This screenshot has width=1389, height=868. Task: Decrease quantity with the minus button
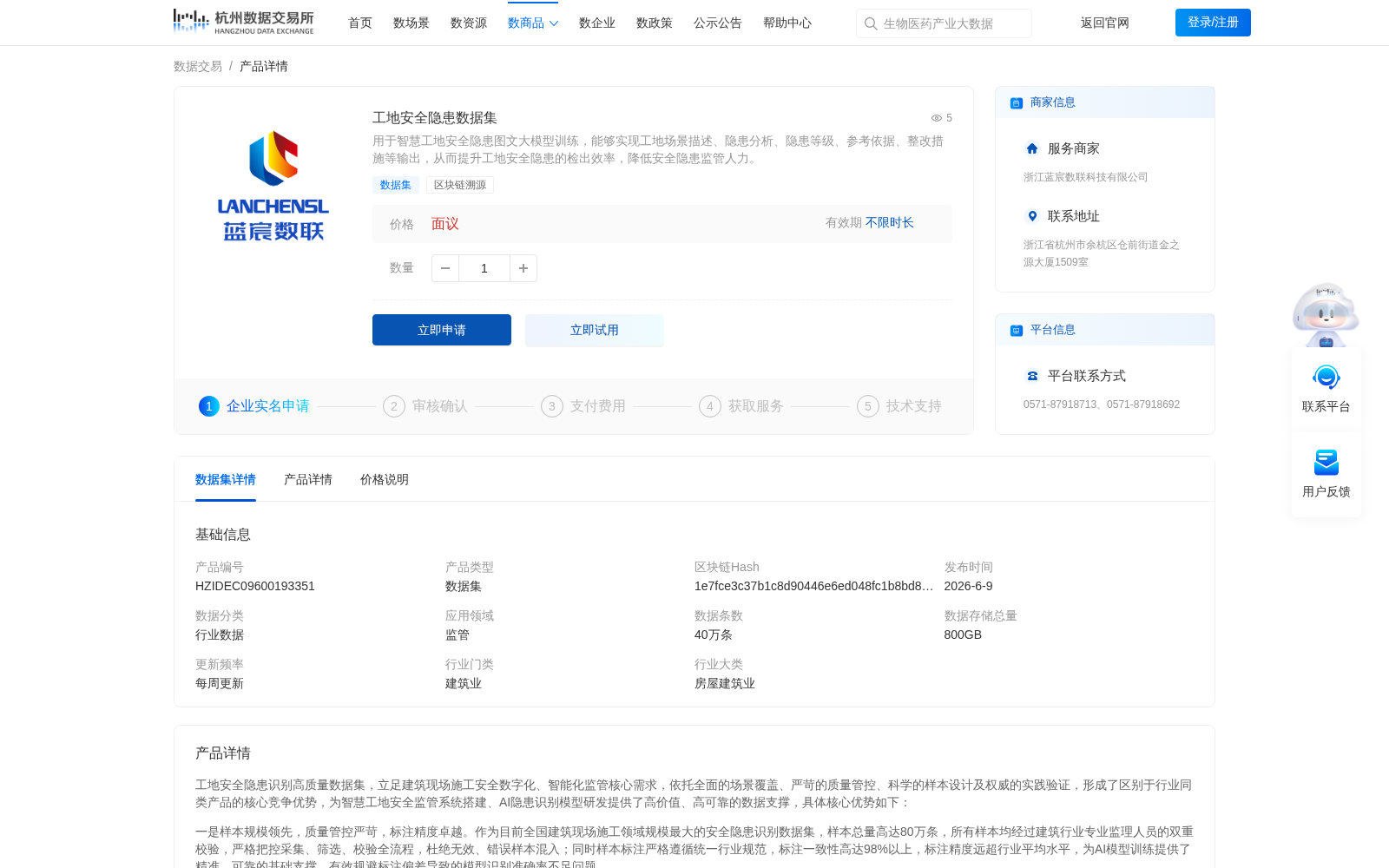pos(445,268)
